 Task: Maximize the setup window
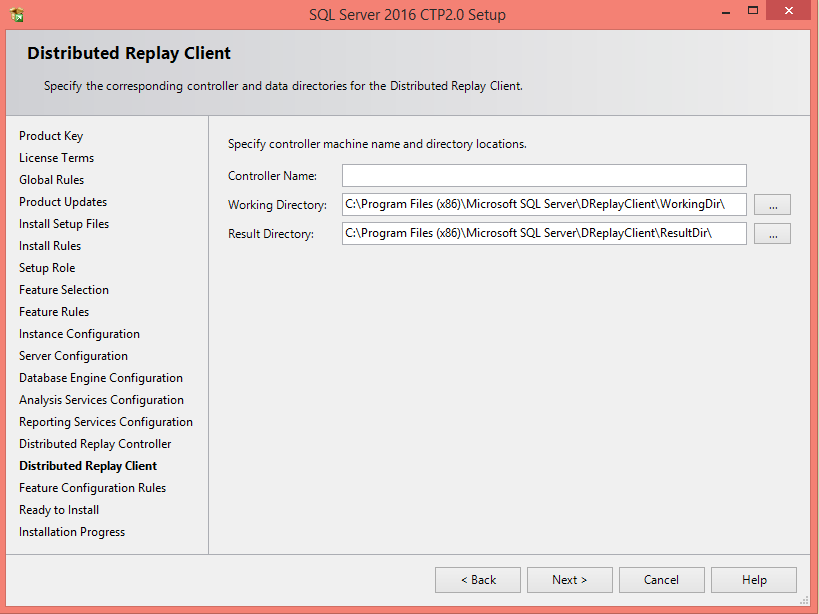(x=753, y=10)
